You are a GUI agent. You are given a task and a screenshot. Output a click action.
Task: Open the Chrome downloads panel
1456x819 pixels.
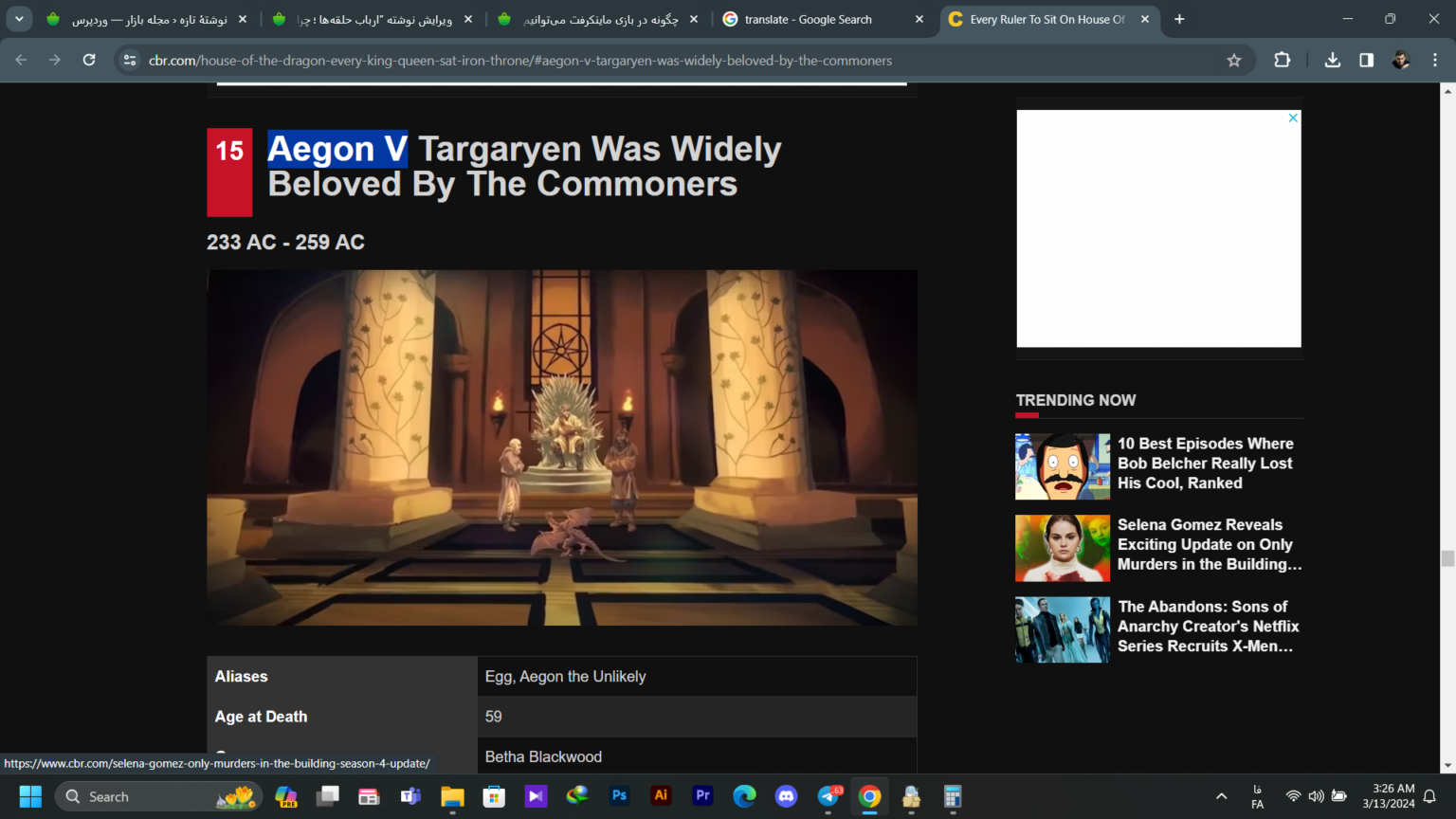tap(1333, 60)
